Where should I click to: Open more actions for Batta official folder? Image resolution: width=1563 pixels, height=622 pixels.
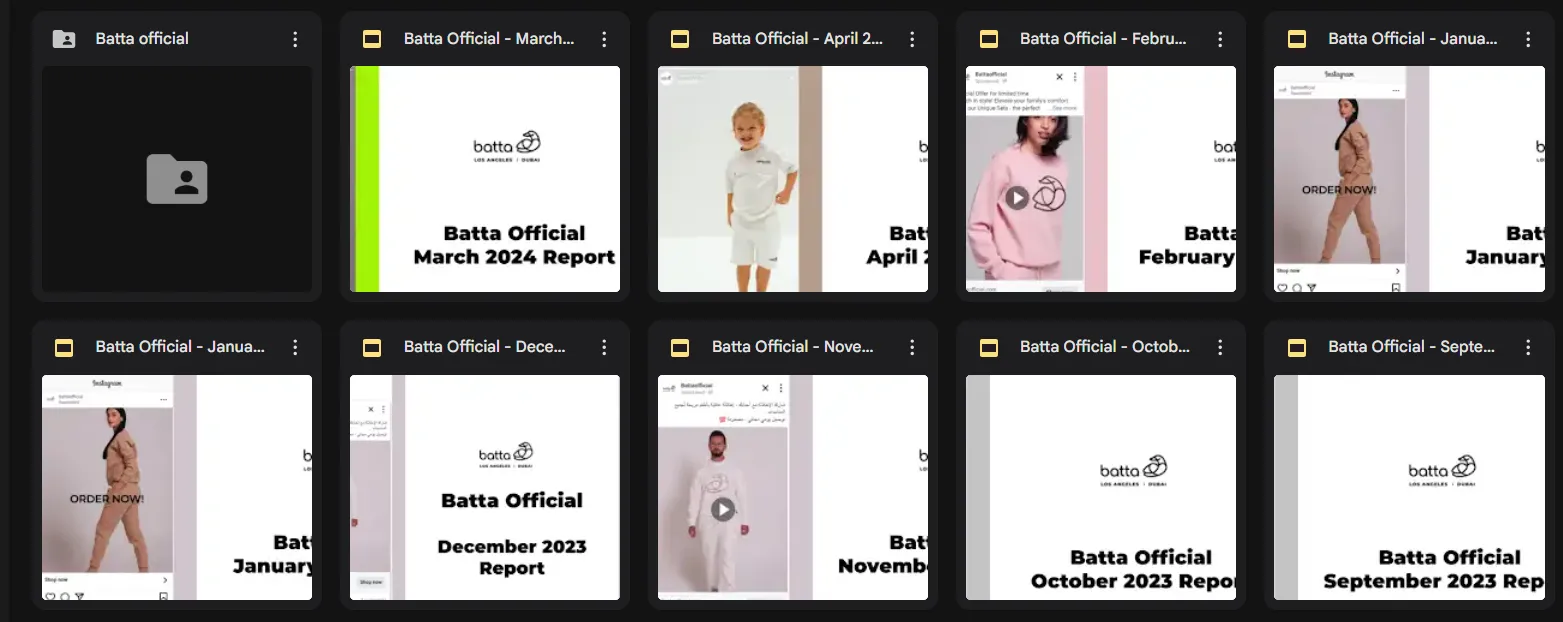click(x=295, y=39)
